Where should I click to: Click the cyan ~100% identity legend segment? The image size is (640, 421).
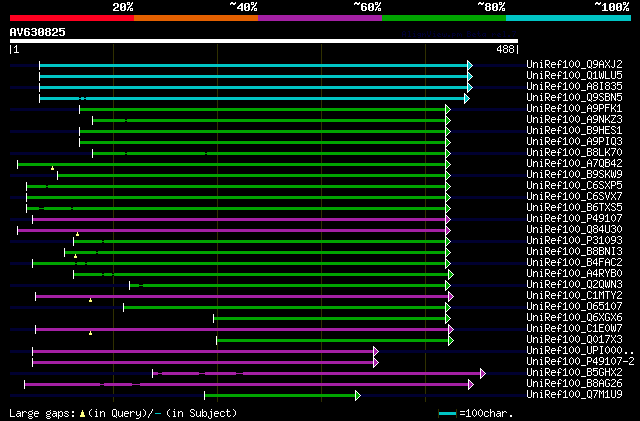pyautogui.click(x=569, y=18)
